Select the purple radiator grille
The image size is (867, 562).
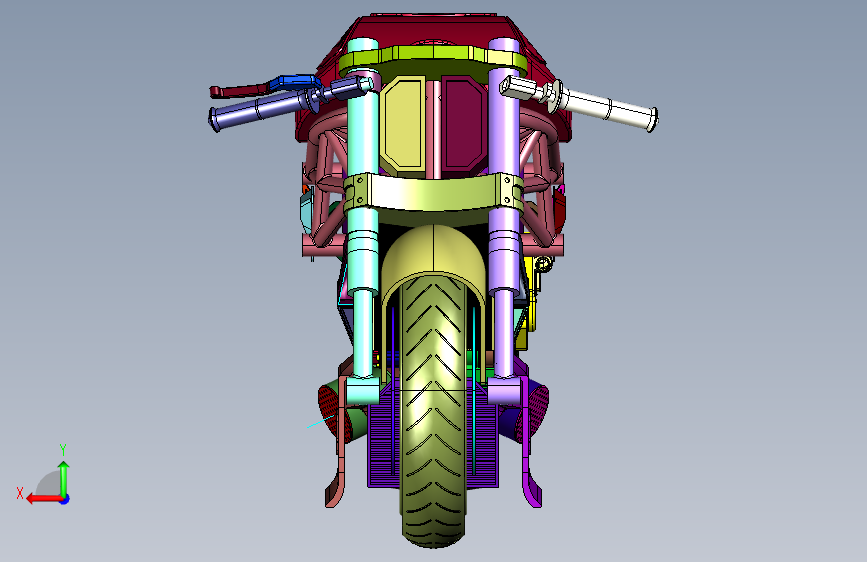pyautogui.click(x=383, y=443)
